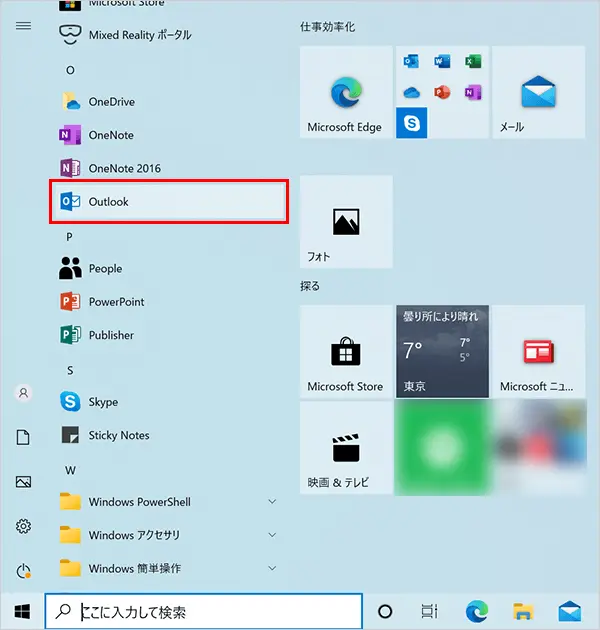This screenshot has height=630, width=600.
Task: Open OneNote in the app list
Action: click(169, 135)
